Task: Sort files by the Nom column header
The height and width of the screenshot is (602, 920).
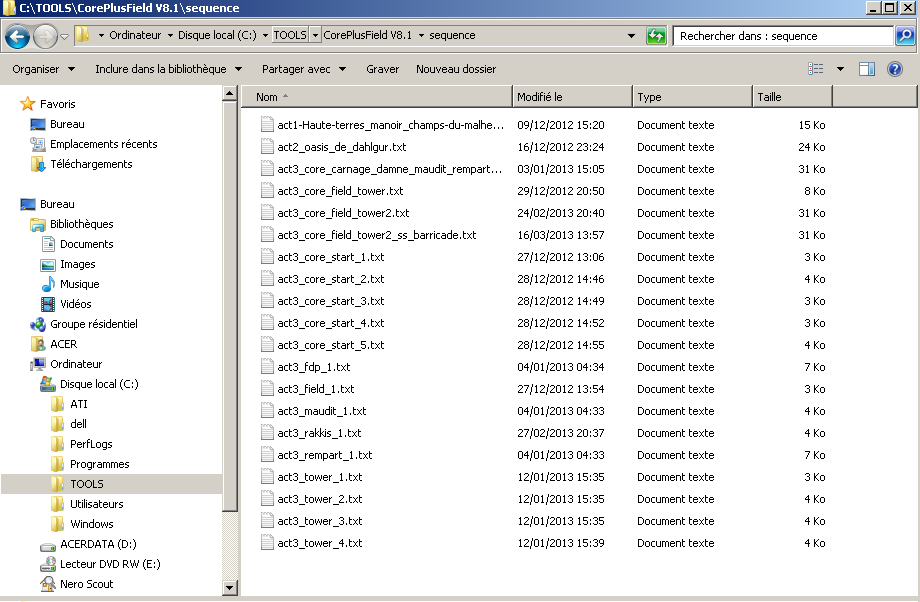Action: pos(377,97)
